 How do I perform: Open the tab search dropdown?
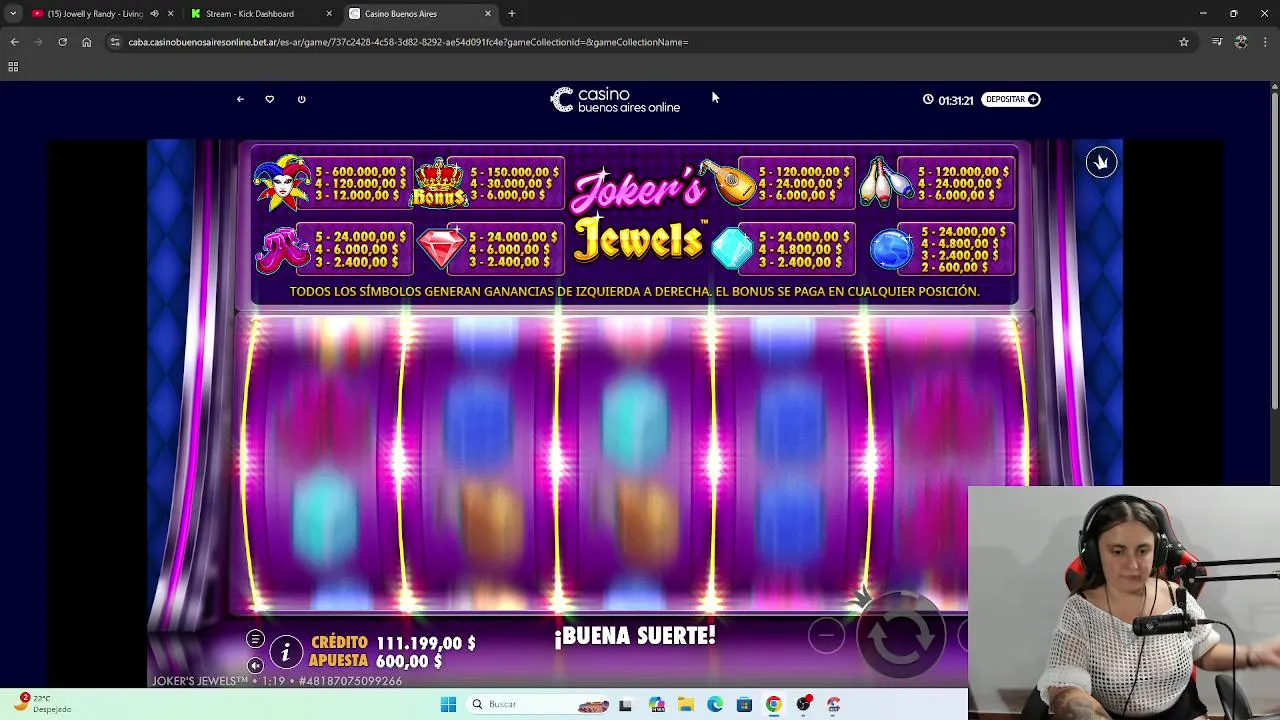12,14
